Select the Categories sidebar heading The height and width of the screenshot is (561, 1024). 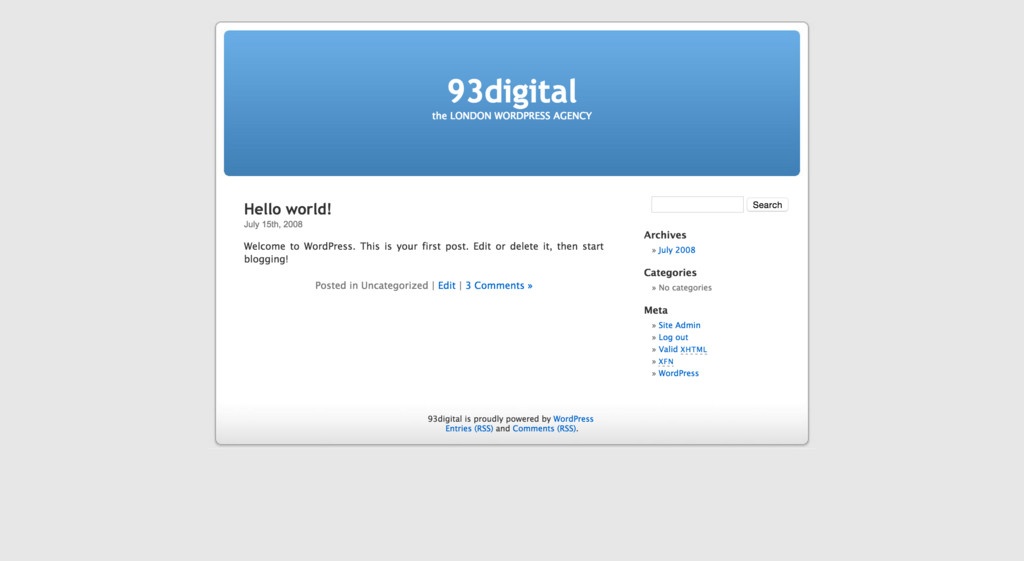point(670,272)
